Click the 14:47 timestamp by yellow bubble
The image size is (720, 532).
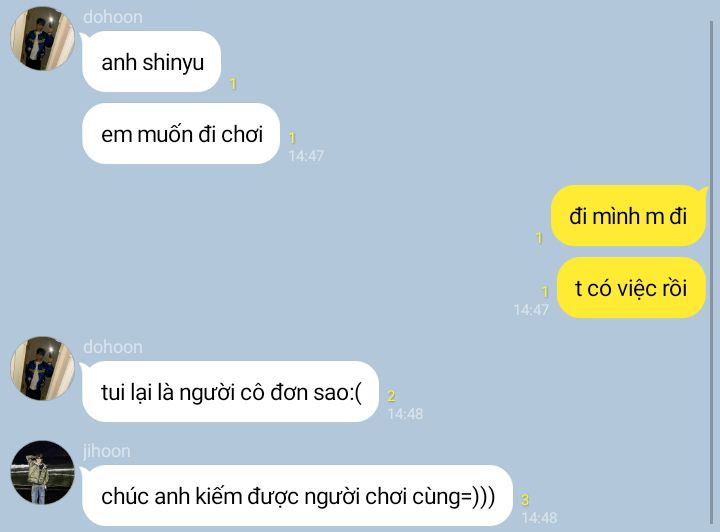click(531, 310)
